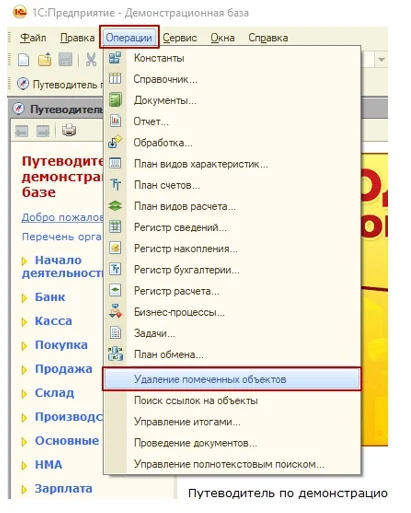
Task: Click the Отчет chart icon
Action: point(115,121)
